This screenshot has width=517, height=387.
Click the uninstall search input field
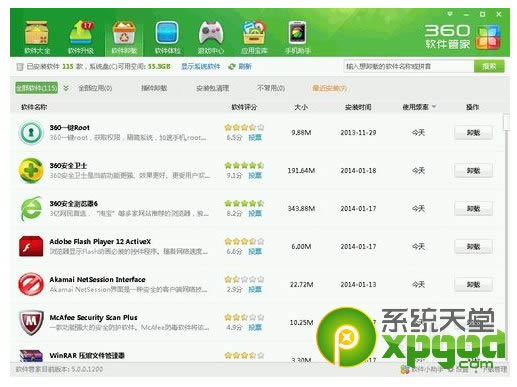(409, 66)
